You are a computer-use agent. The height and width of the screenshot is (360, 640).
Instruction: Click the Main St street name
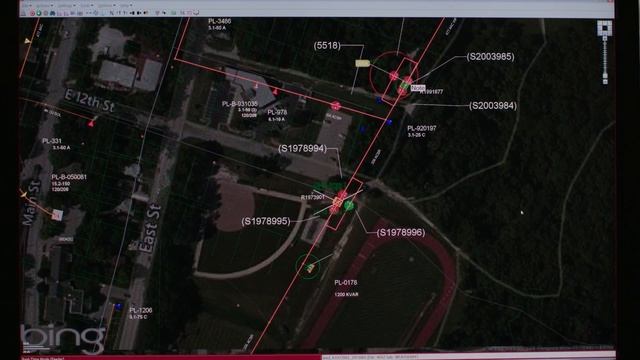[x=31, y=203]
